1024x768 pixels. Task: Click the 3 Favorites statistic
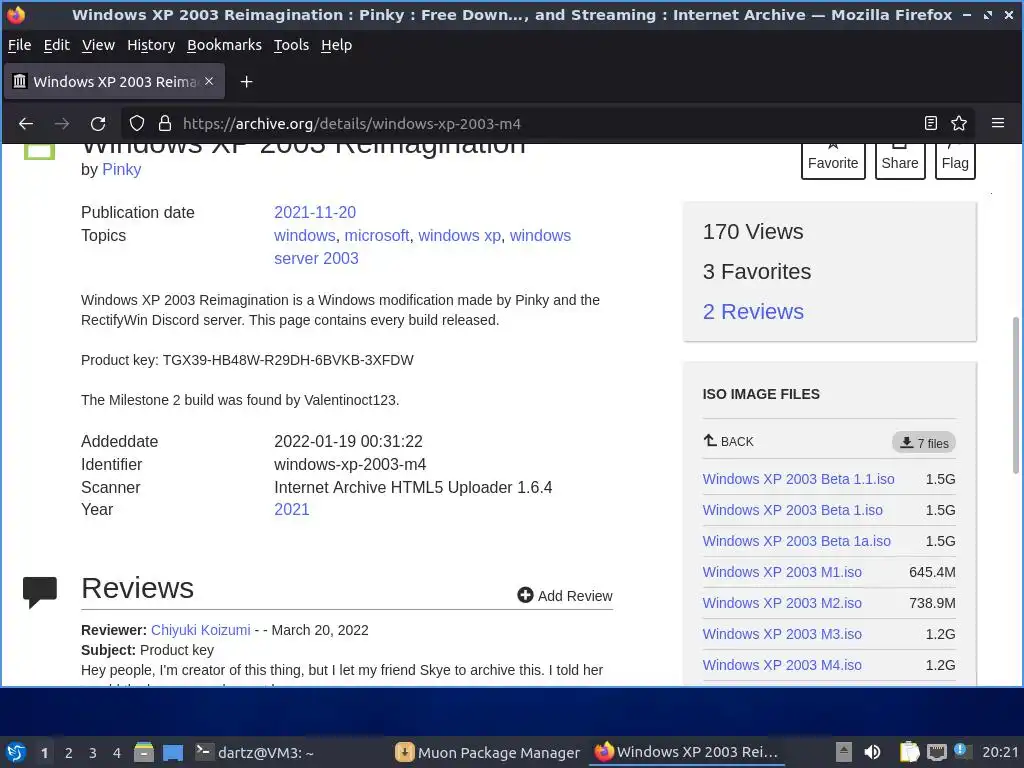(x=756, y=272)
